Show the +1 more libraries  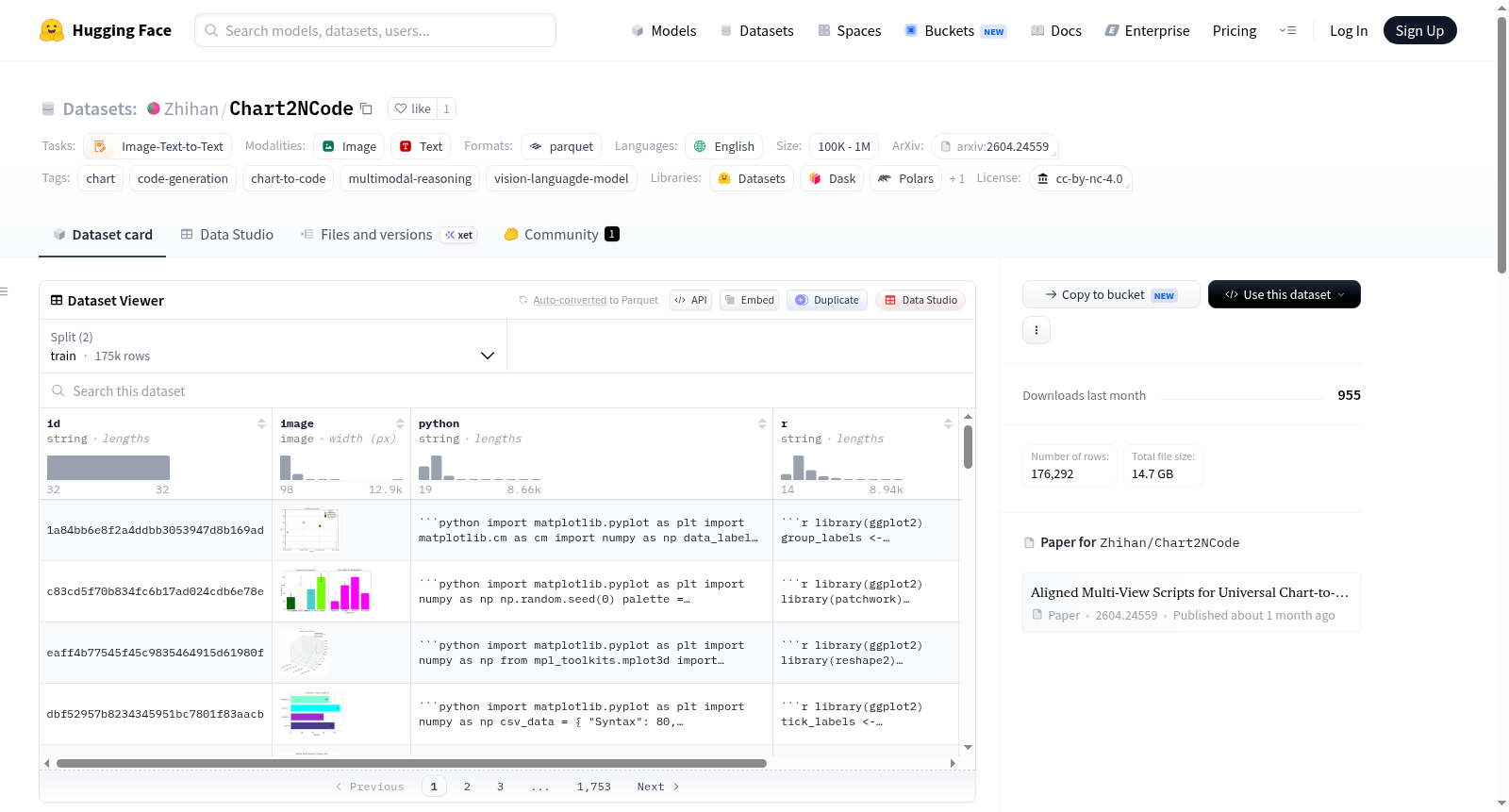click(956, 178)
